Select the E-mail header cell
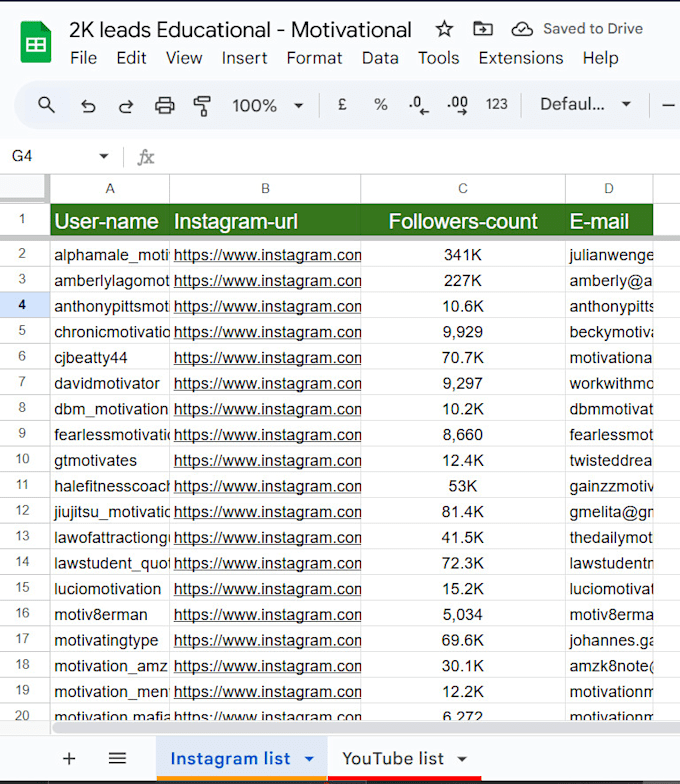 pyautogui.click(x=609, y=220)
